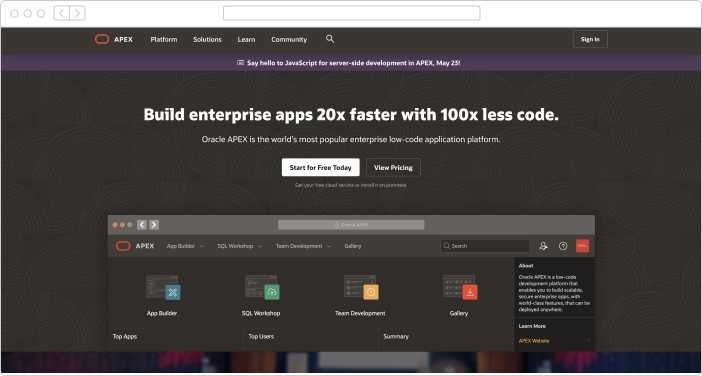This screenshot has width=702, height=376.
Task: Click the browser address bar
Action: [x=351, y=13]
